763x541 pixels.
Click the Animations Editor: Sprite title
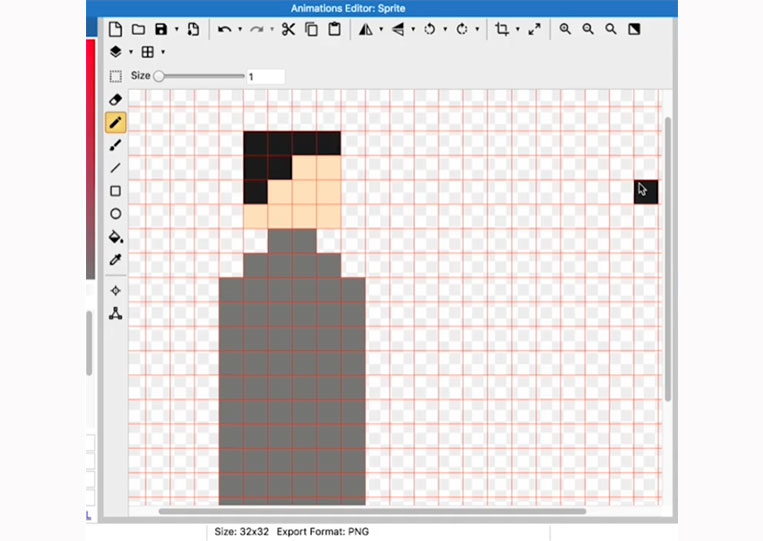click(x=348, y=8)
